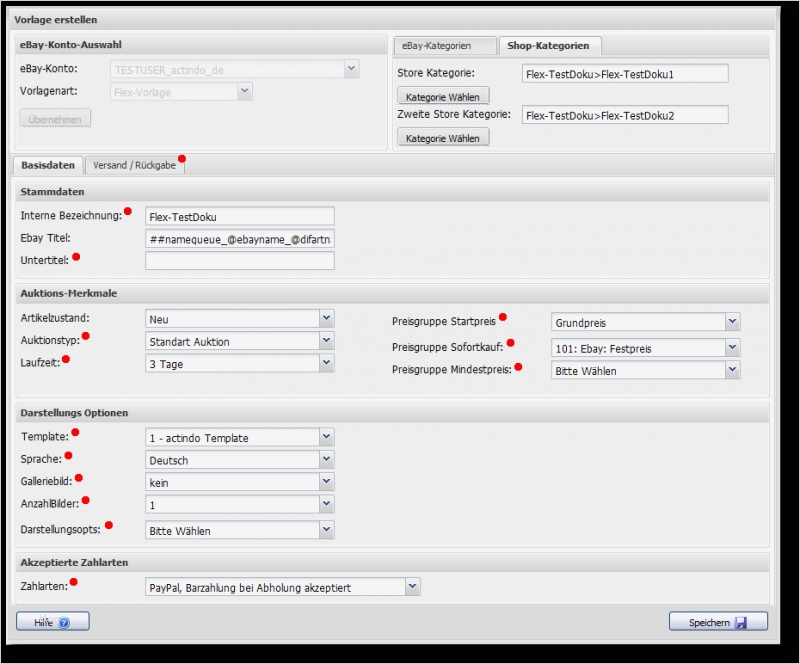Focus the empty Untertitel input field

pos(240,261)
